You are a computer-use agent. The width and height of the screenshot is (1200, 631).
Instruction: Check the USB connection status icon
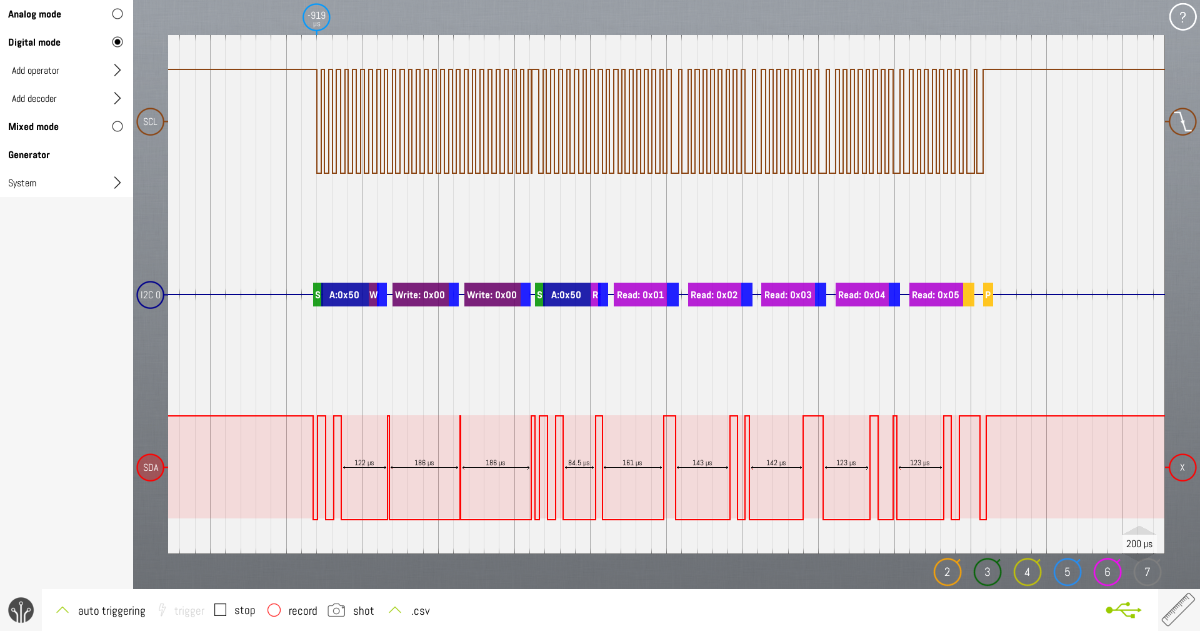click(1124, 610)
